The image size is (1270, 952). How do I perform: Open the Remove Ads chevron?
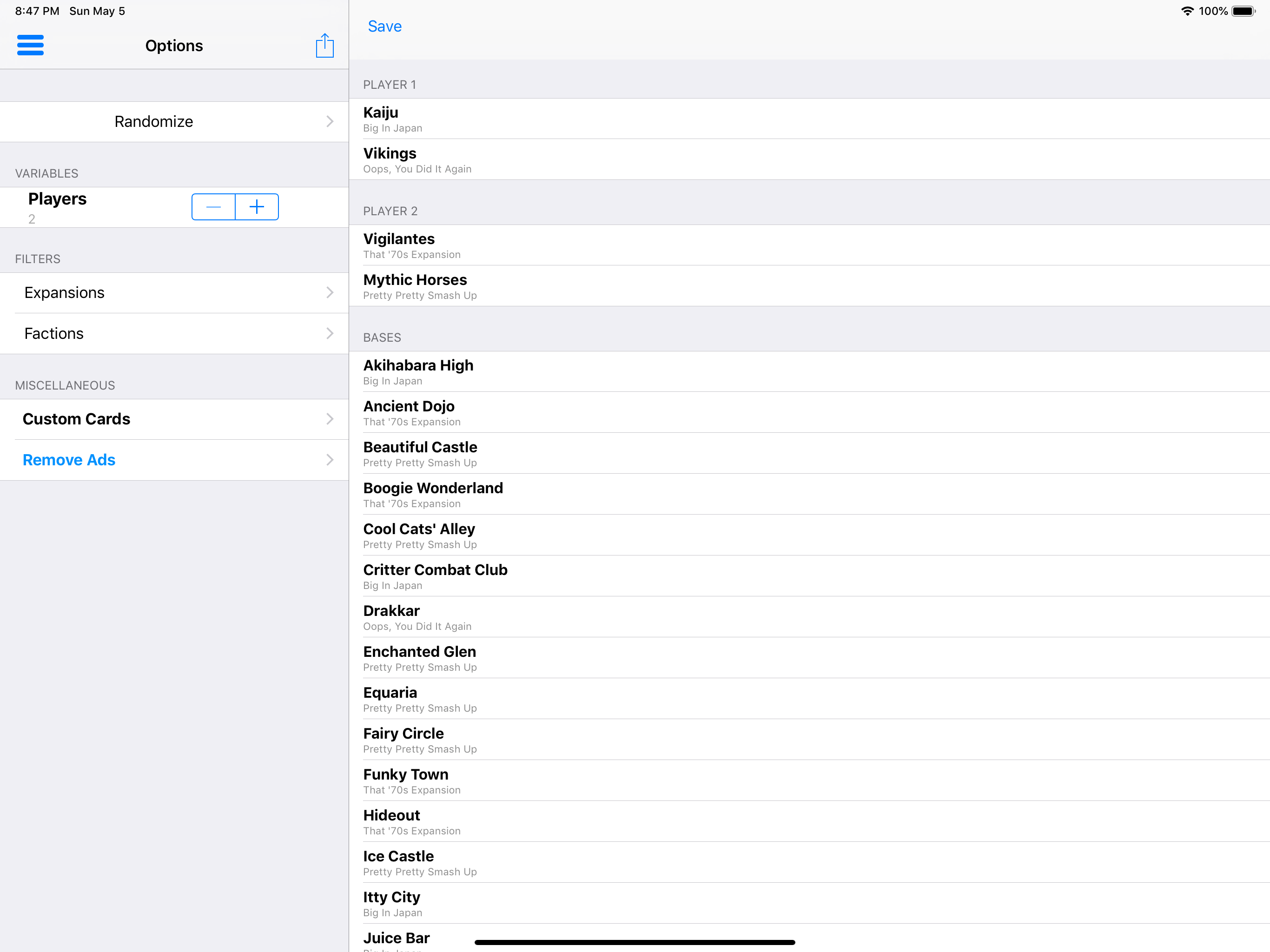[x=330, y=460]
